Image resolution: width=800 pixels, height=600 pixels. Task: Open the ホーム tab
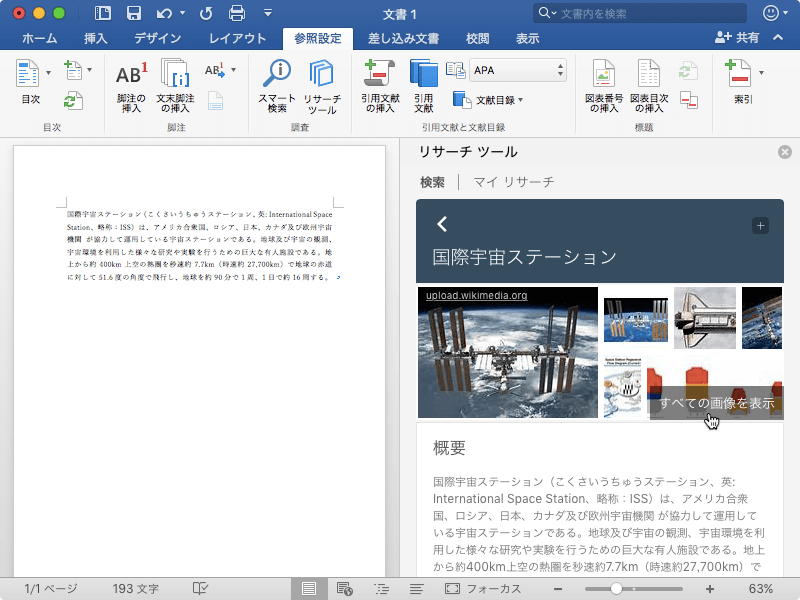coord(39,38)
